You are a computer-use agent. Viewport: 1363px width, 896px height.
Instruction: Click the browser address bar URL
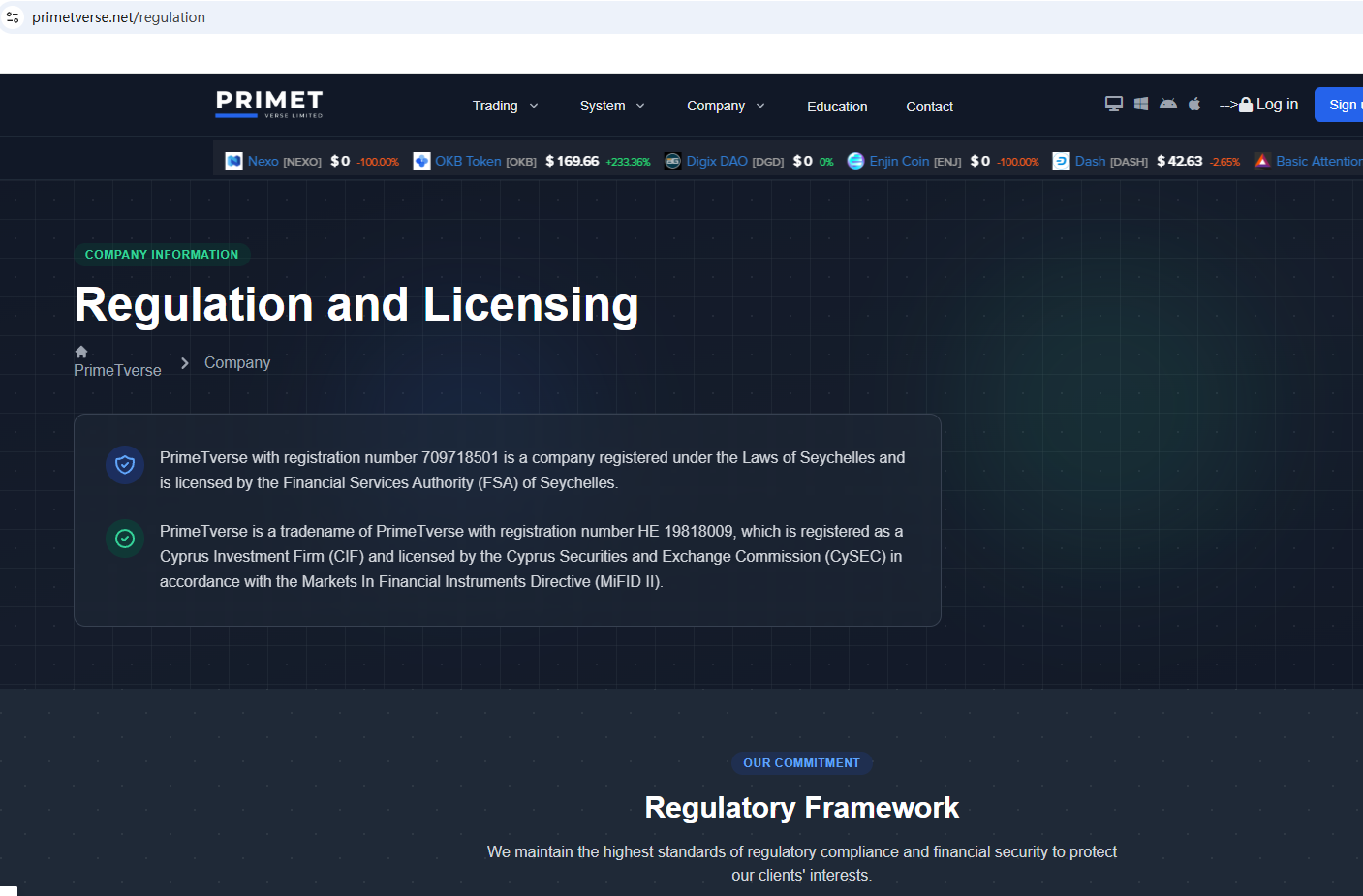coord(118,17)
